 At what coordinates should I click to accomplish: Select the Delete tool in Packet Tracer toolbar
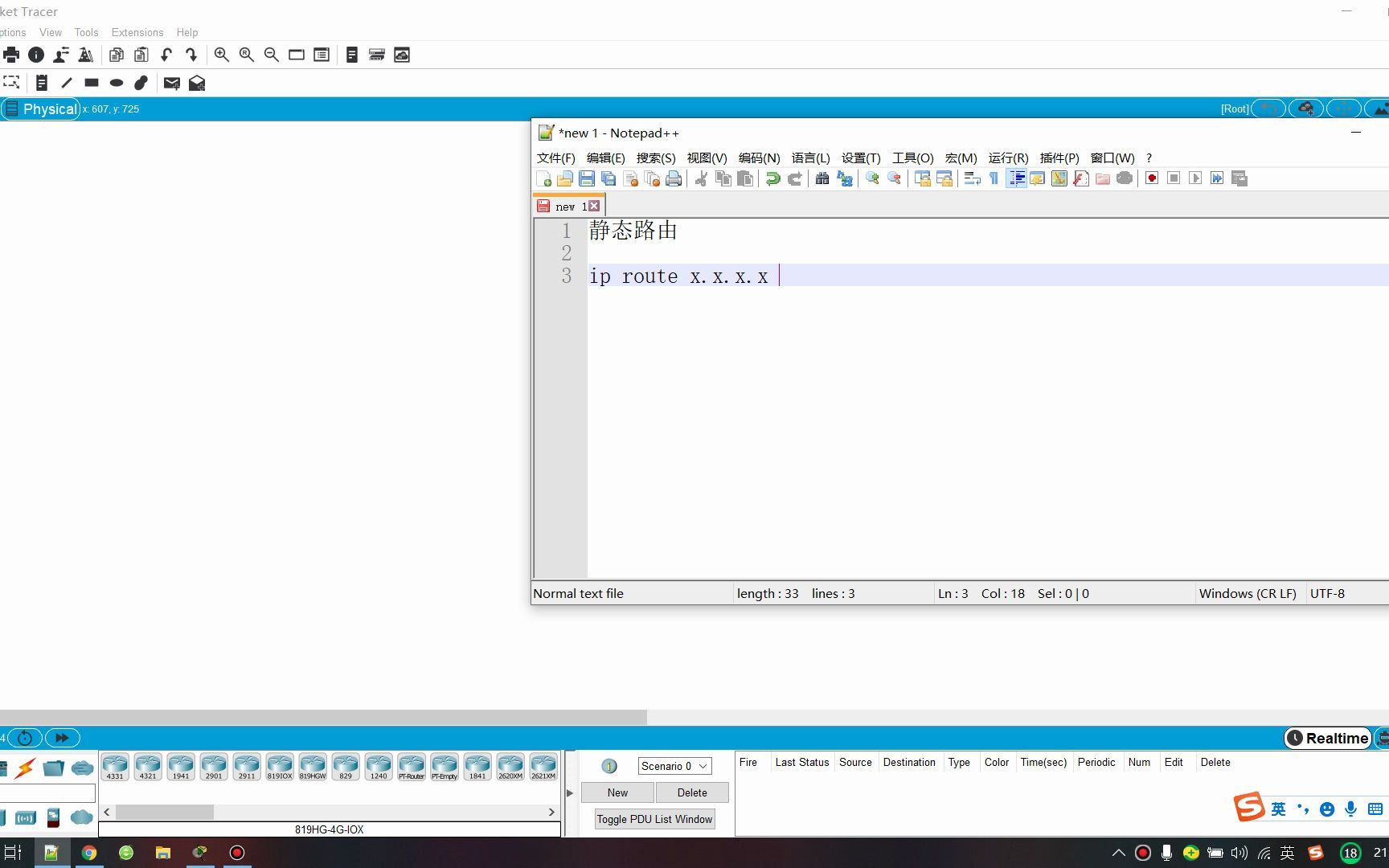point(141,83)
